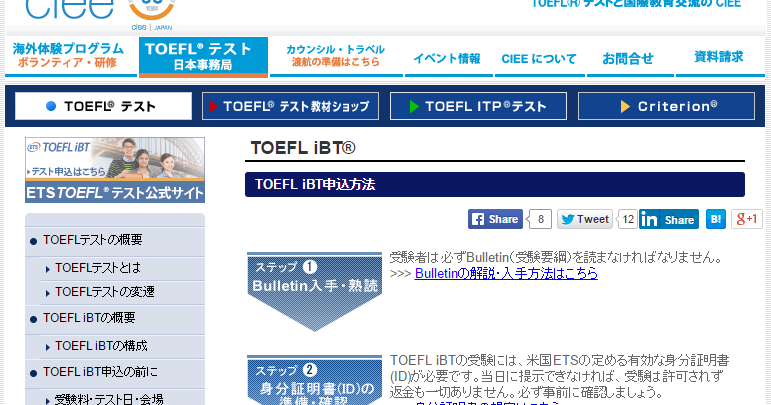The width and height of the screenshot is (771, 405).
Task: Open TOEFL ITP テスト button
Action: pyautogui.click(x=478, y=106)
